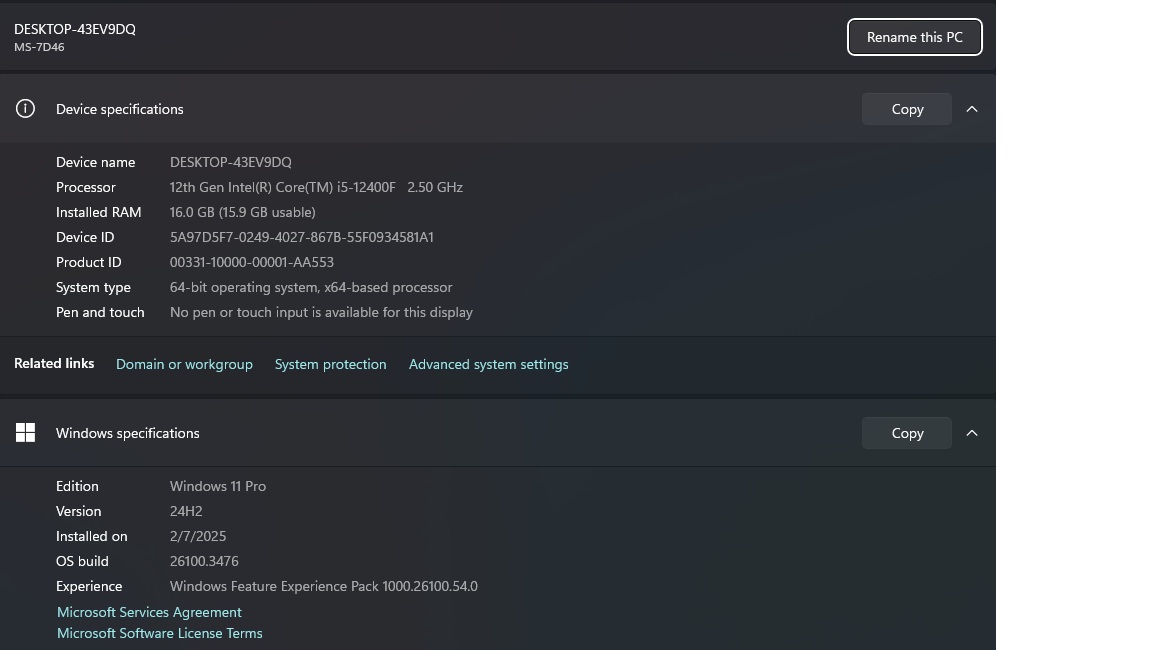1152x650 pixels.
Task: Click the processor name i5-12400F text
Action: pos(366,187)
